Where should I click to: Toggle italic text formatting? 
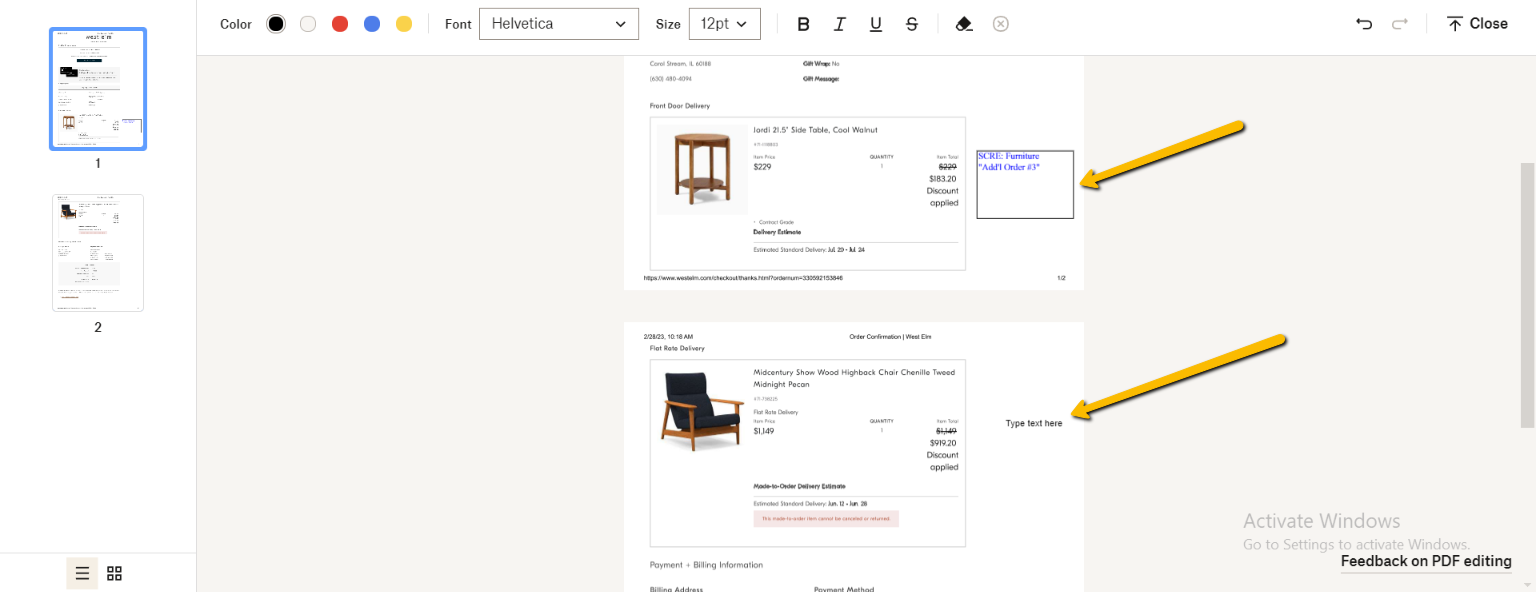coord(840,24)
